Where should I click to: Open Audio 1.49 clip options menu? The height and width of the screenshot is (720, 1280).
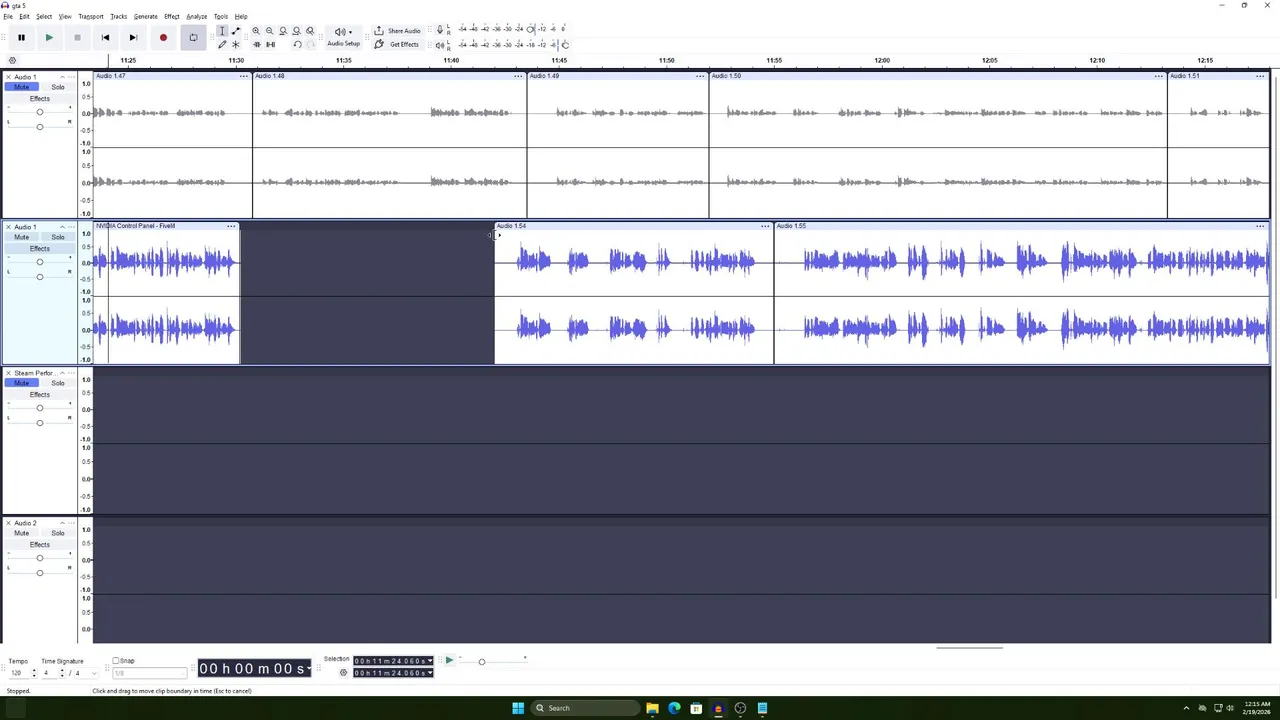coord(700,76)
